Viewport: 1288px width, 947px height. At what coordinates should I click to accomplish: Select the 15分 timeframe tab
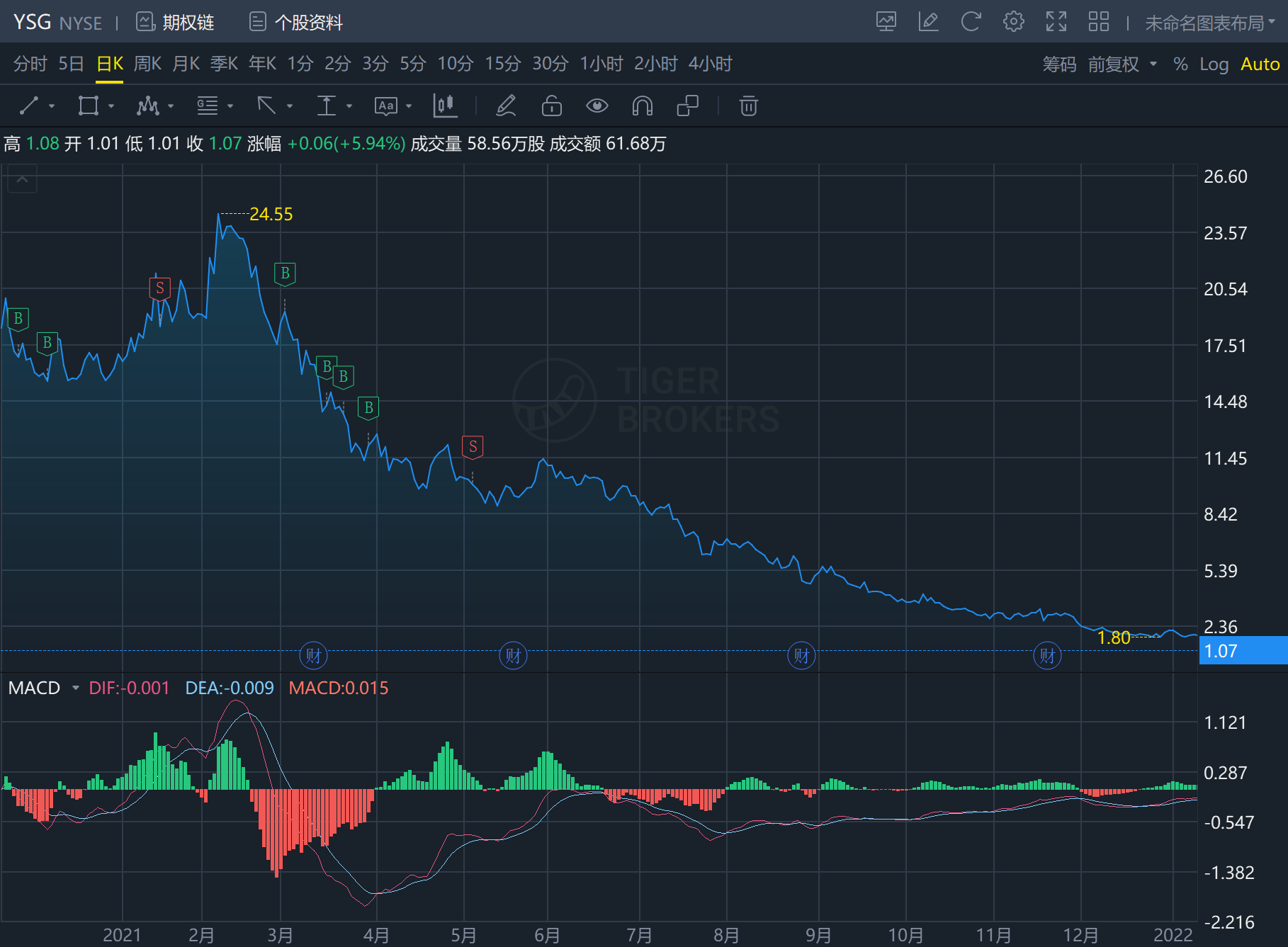tap(502, 64)
